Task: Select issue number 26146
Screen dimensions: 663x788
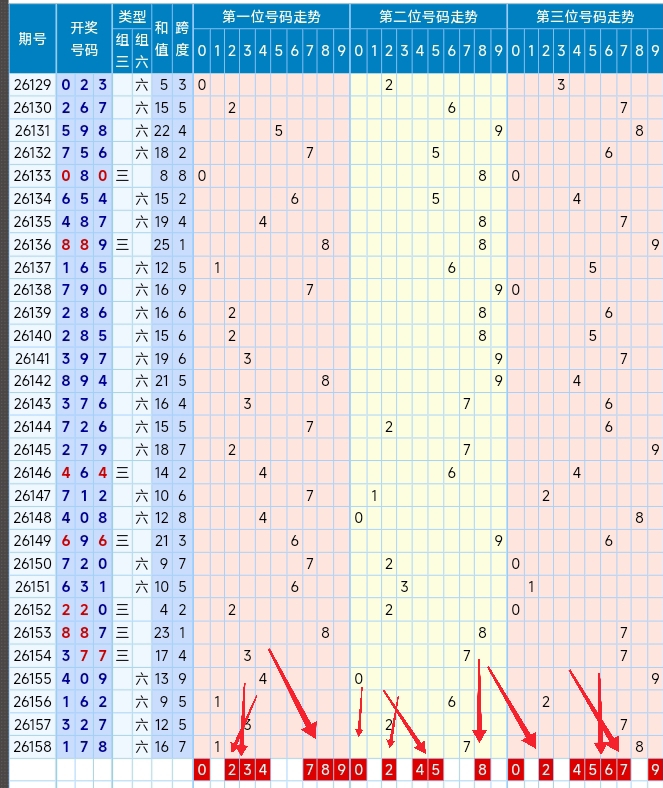Action: tap(33, 473)
